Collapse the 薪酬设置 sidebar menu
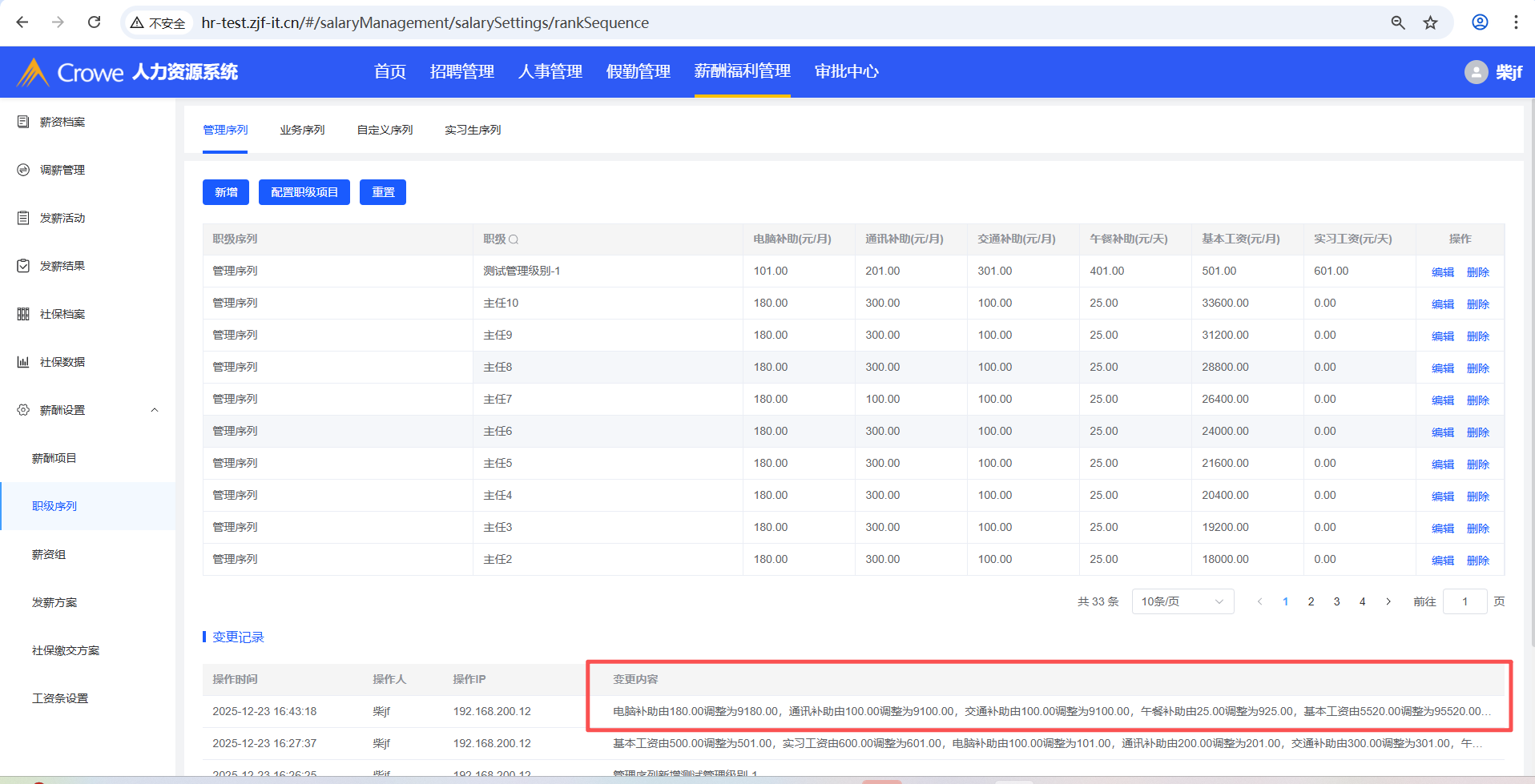Screen dimensions: 1535x784 point(155,410)
